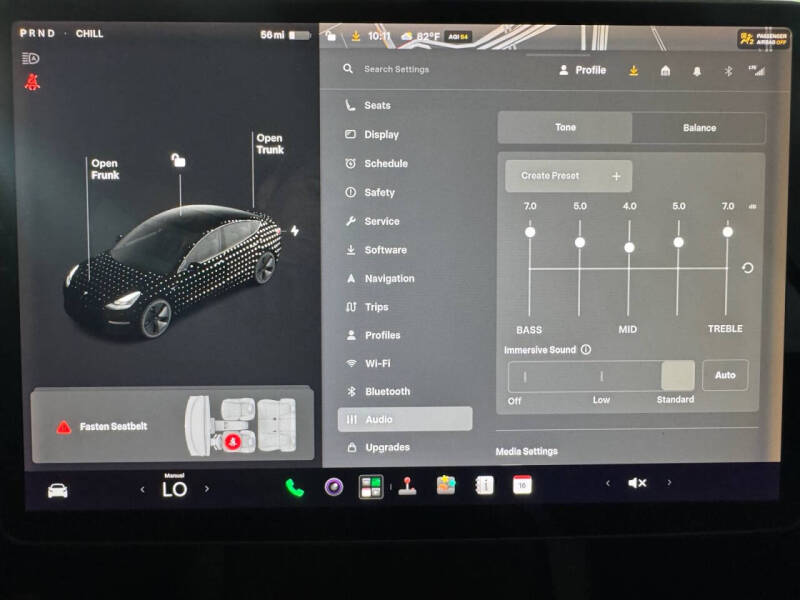The image size is (800, 600).
Task: Tap the lock icon in the map status bar
Action: coord(331,36)
